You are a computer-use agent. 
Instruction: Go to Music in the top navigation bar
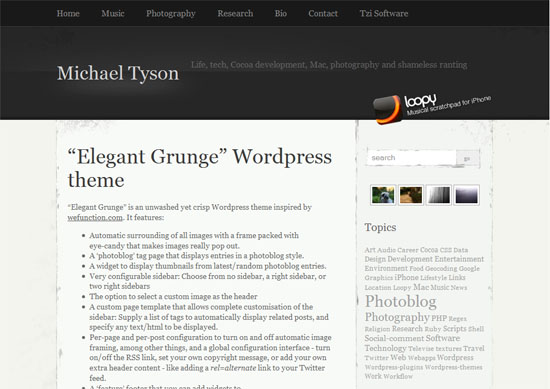113,13
